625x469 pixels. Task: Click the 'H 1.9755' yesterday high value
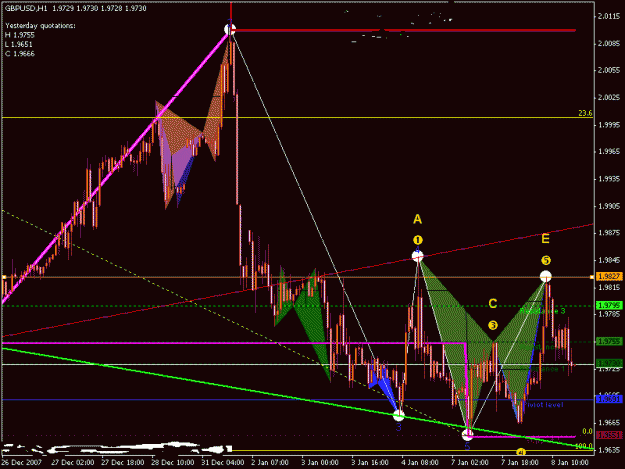coord(20,35)
